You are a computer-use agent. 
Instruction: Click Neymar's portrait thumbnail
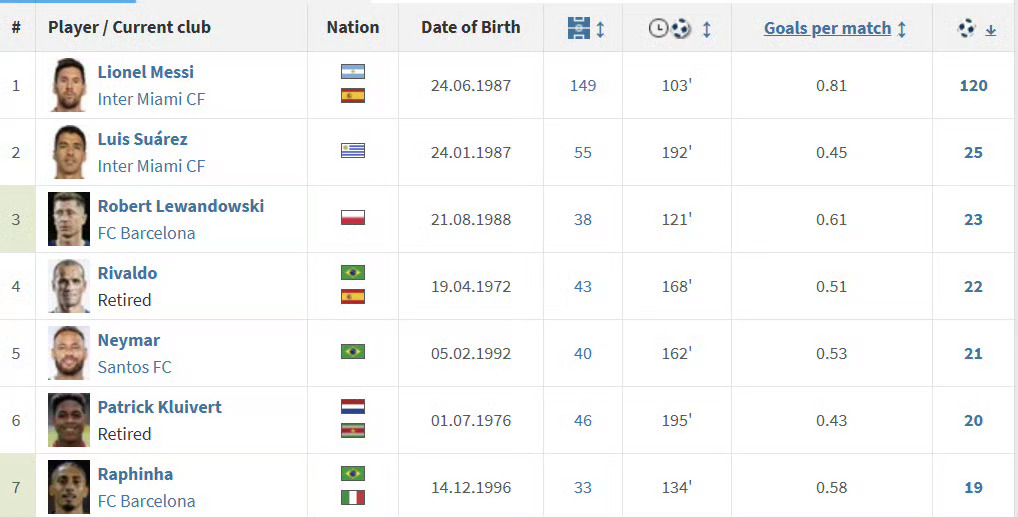point(69,353)
